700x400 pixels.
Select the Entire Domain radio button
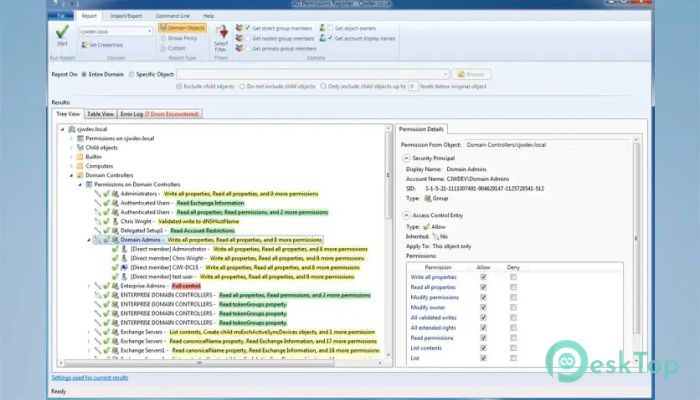[x=83, y=75]
